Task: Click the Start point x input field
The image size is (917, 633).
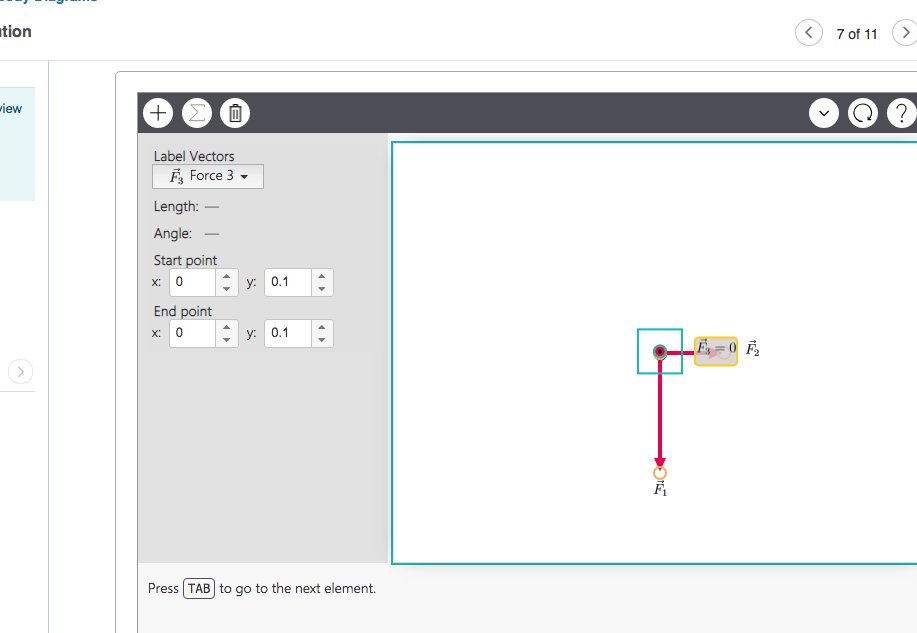Action: pos(195,282)
